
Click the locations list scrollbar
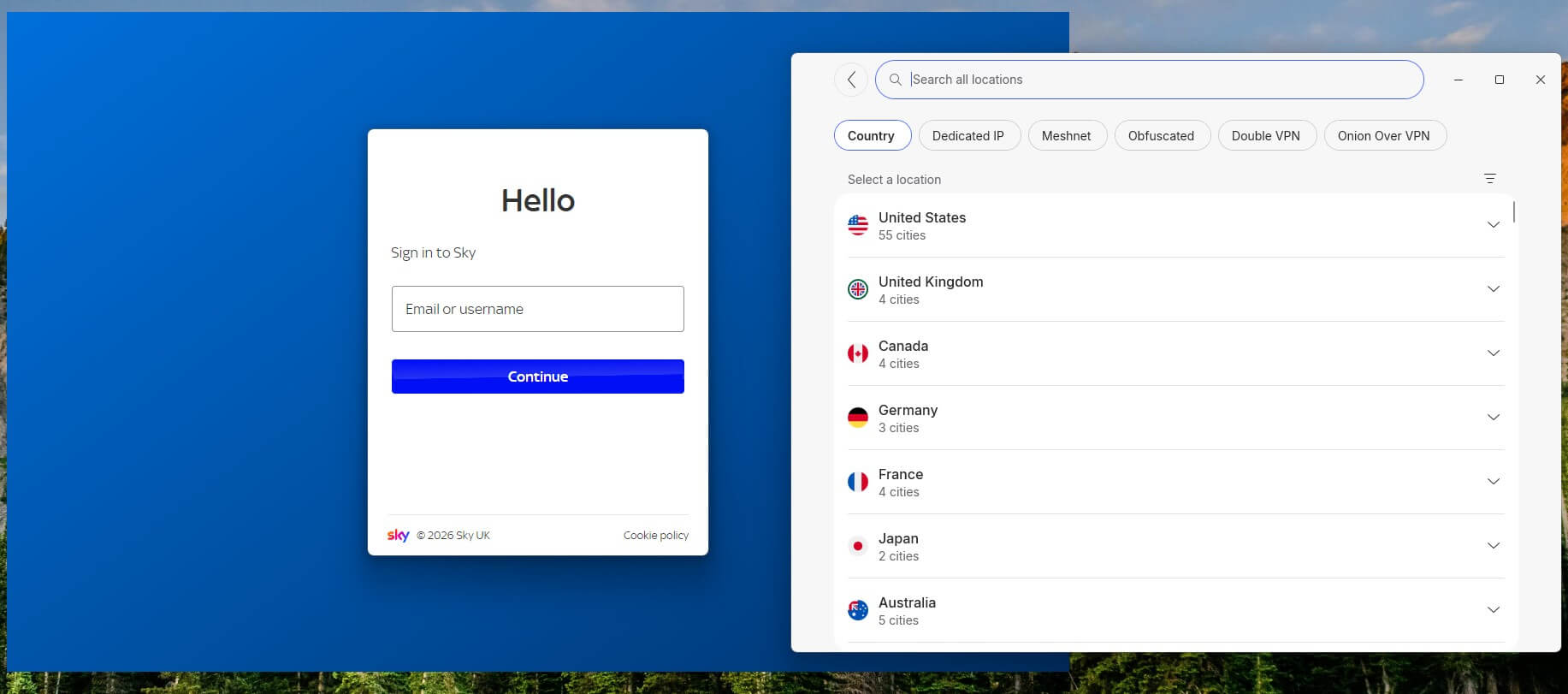[x=1514, y=211]
